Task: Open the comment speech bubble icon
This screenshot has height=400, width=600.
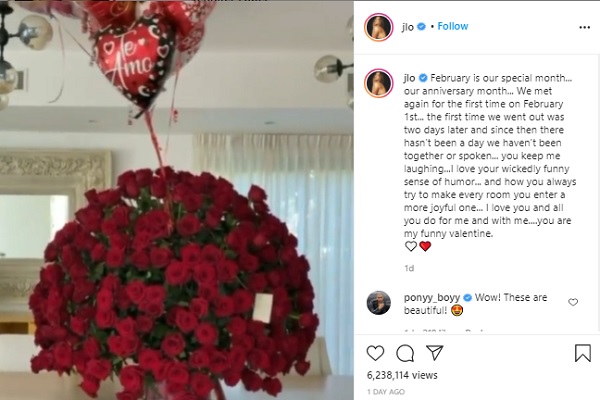Action: (405, 353)
